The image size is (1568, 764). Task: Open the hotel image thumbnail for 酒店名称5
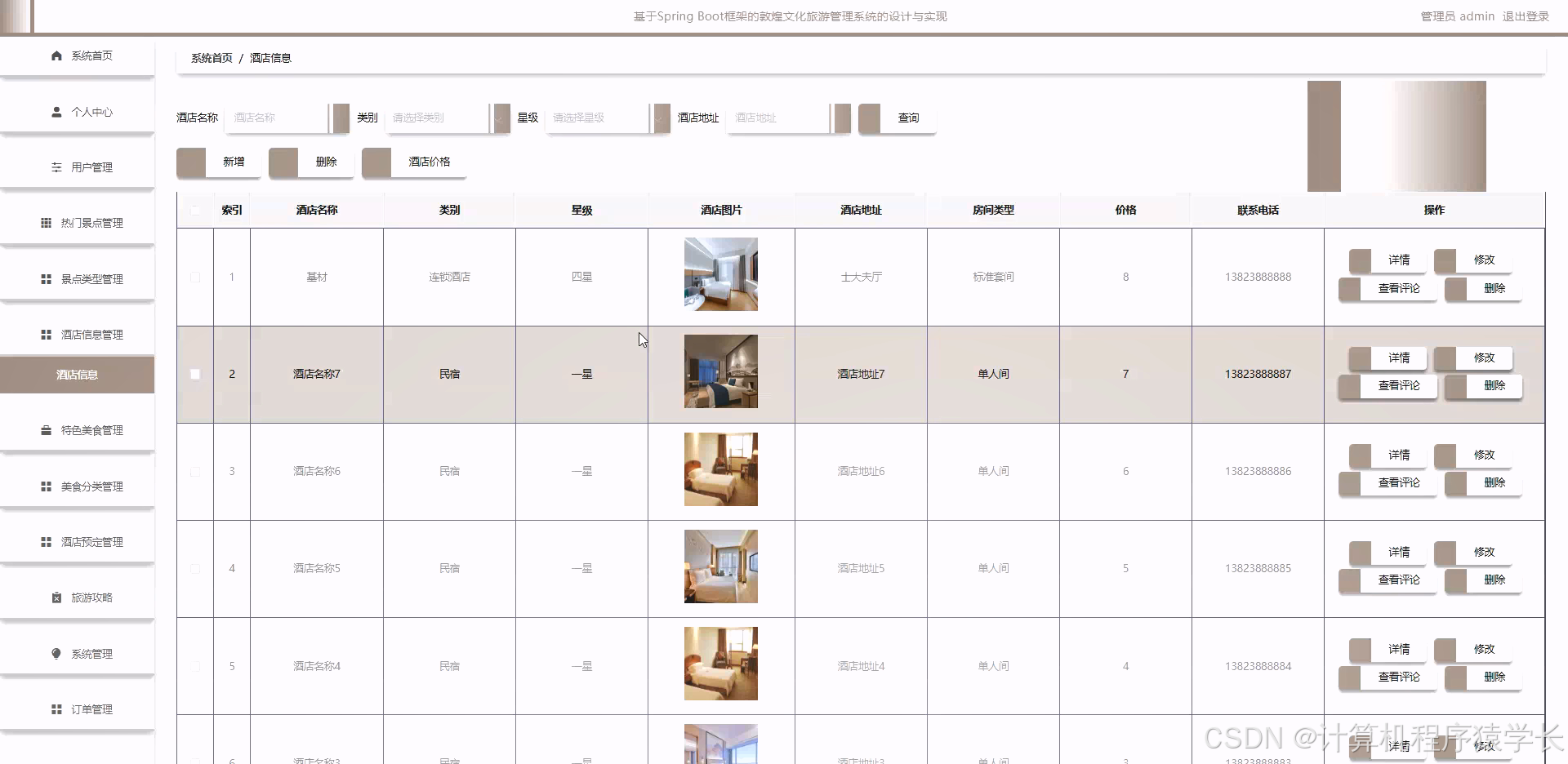[x=721, y=566]
